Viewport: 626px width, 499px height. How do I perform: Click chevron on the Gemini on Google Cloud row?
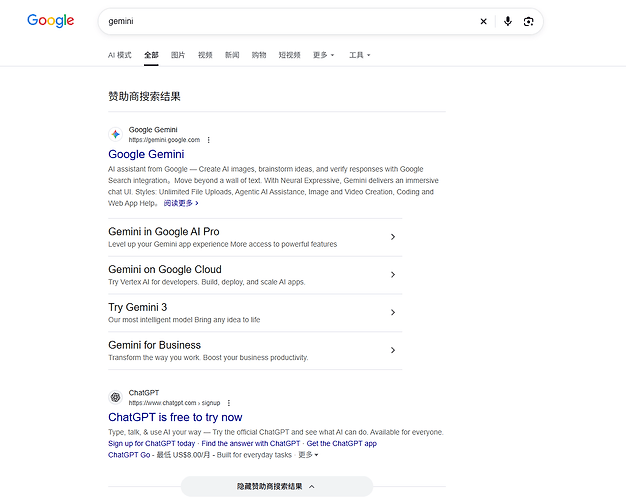pyautogui.click(x=393, y=275)
